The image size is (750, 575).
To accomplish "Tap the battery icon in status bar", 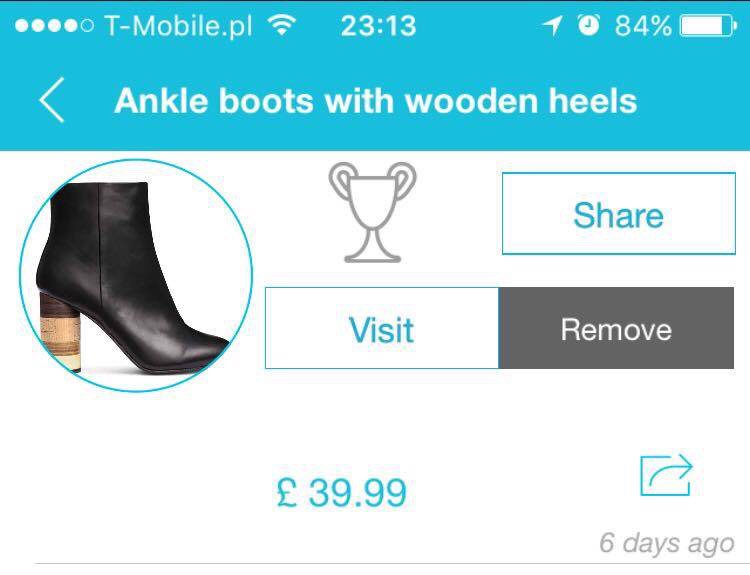I will click(x=708, y=25).
